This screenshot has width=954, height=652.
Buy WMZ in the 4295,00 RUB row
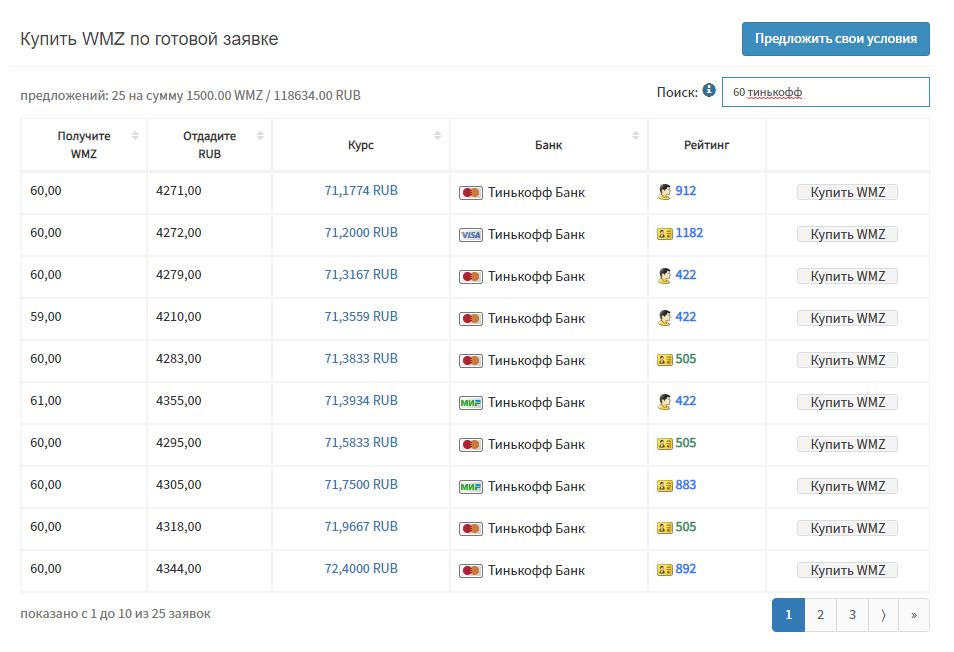(x=847, y=444)
